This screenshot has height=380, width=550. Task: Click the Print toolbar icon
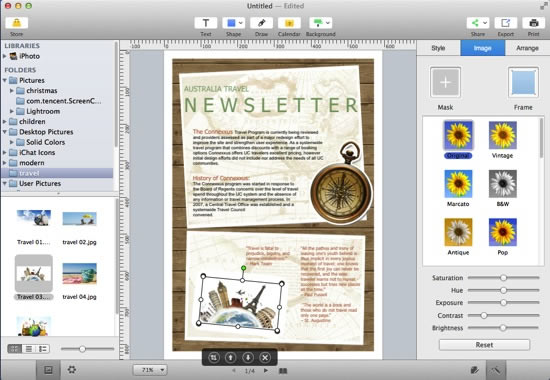click(534, 23)
